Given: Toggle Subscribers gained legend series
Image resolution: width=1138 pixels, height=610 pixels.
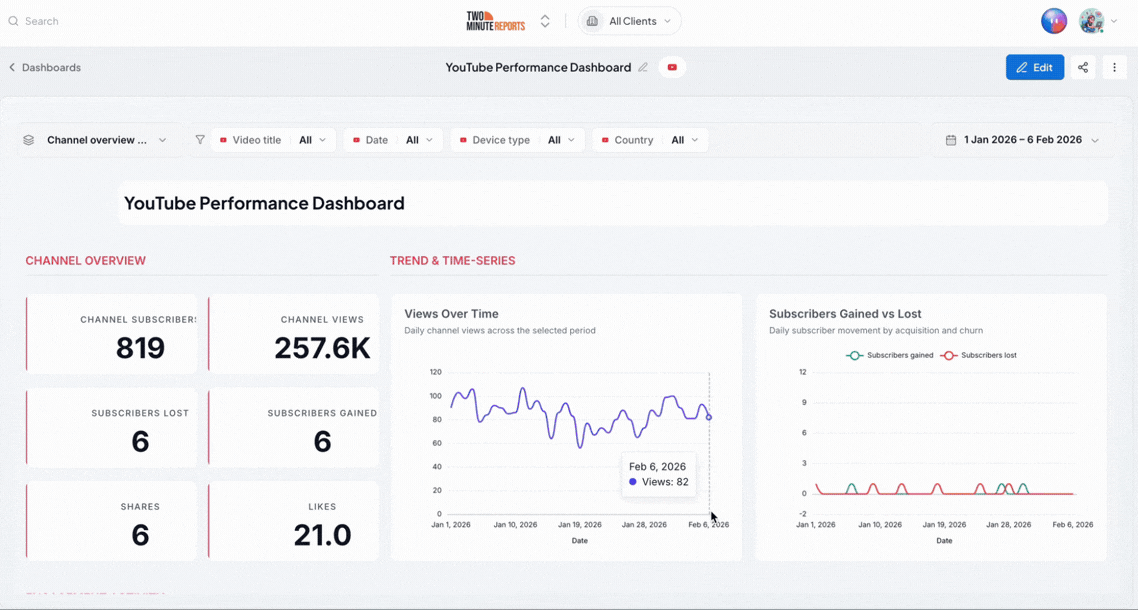Looking at the screenshot, I should click(x=890, y=356).
